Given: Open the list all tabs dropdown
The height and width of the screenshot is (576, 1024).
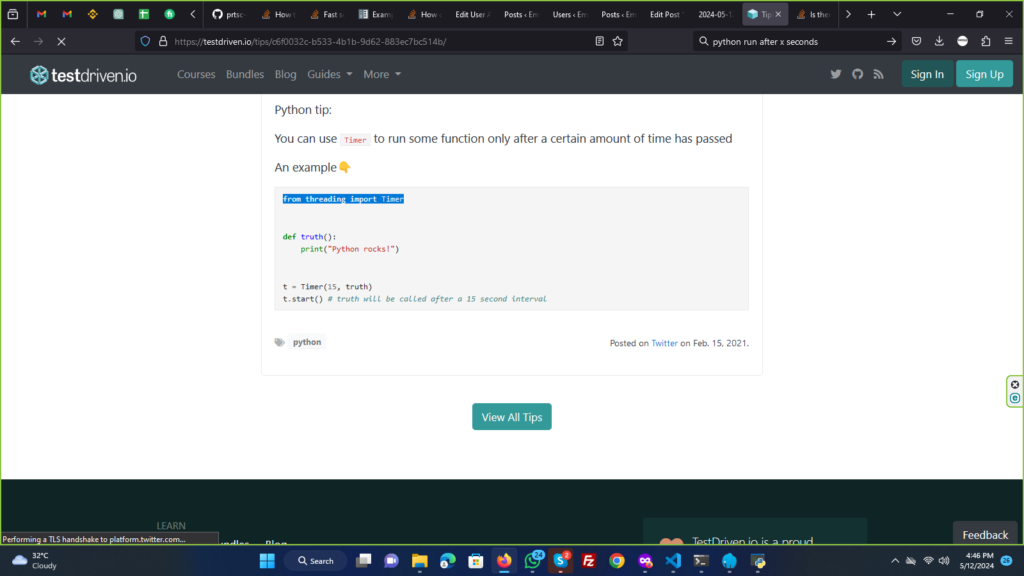Looking at the screenshot, I should (896, 14).
